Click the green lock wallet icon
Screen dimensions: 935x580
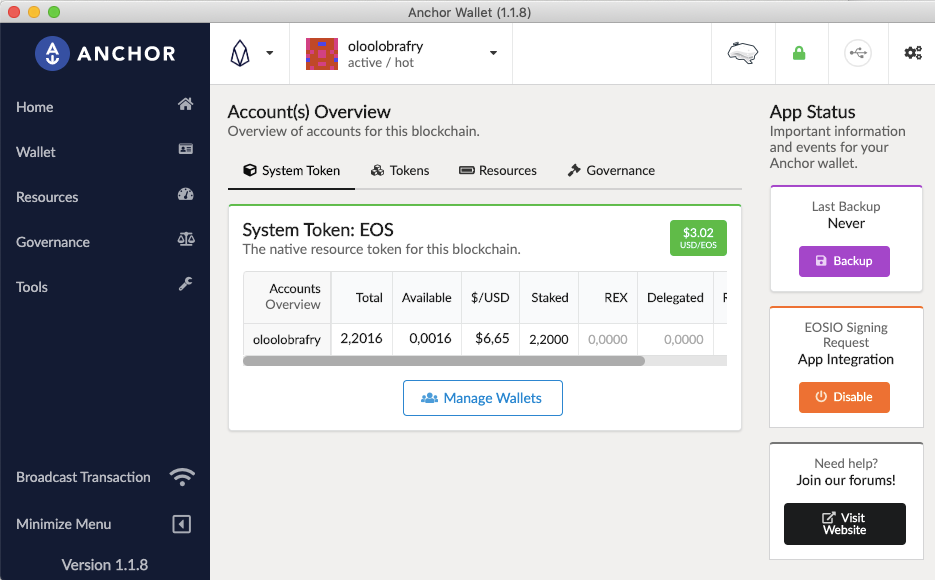click(799, 53)
